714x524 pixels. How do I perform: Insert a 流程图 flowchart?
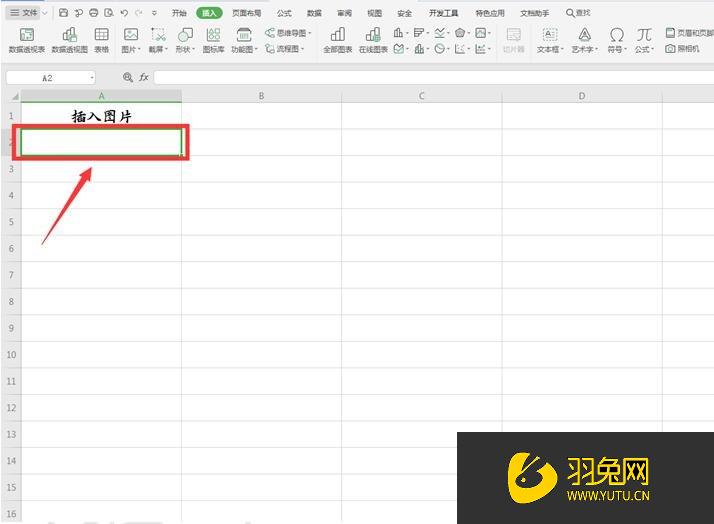tap(285, 48)
